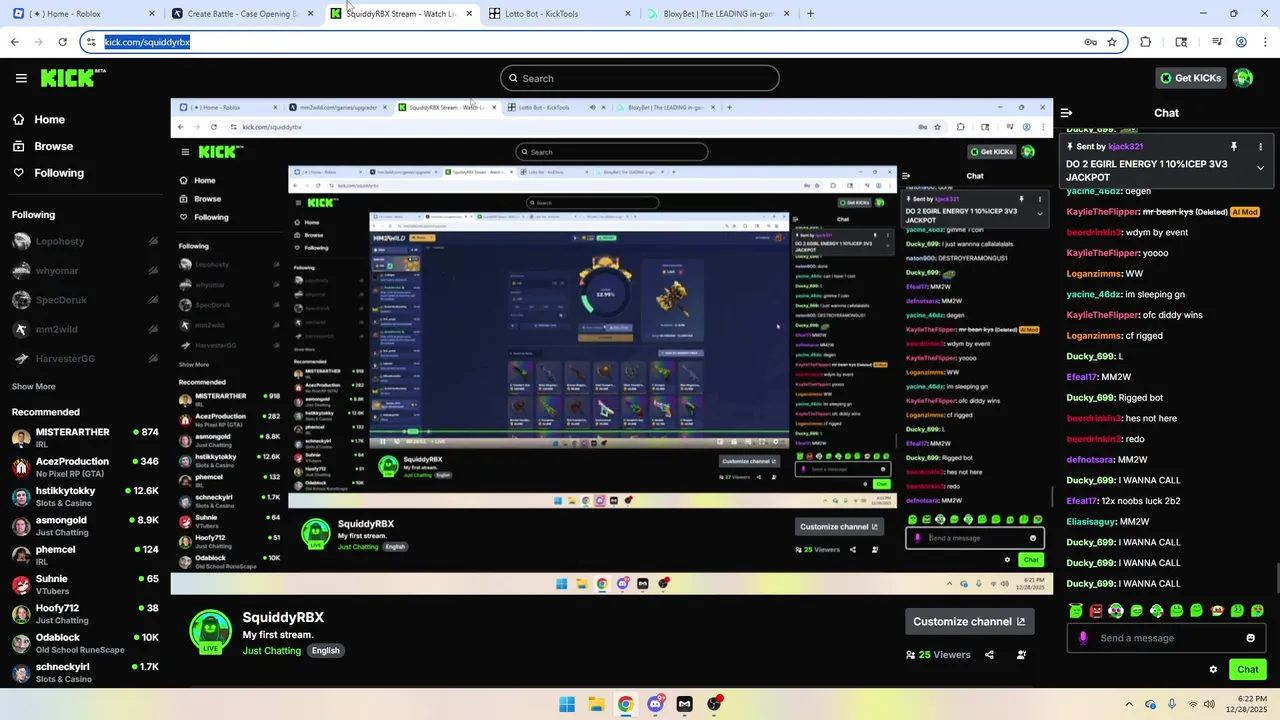The height and width of the screenshot is (720, 1280).
Task: Click SquiddyRBX streamer avatar
Action: (211, 632)
